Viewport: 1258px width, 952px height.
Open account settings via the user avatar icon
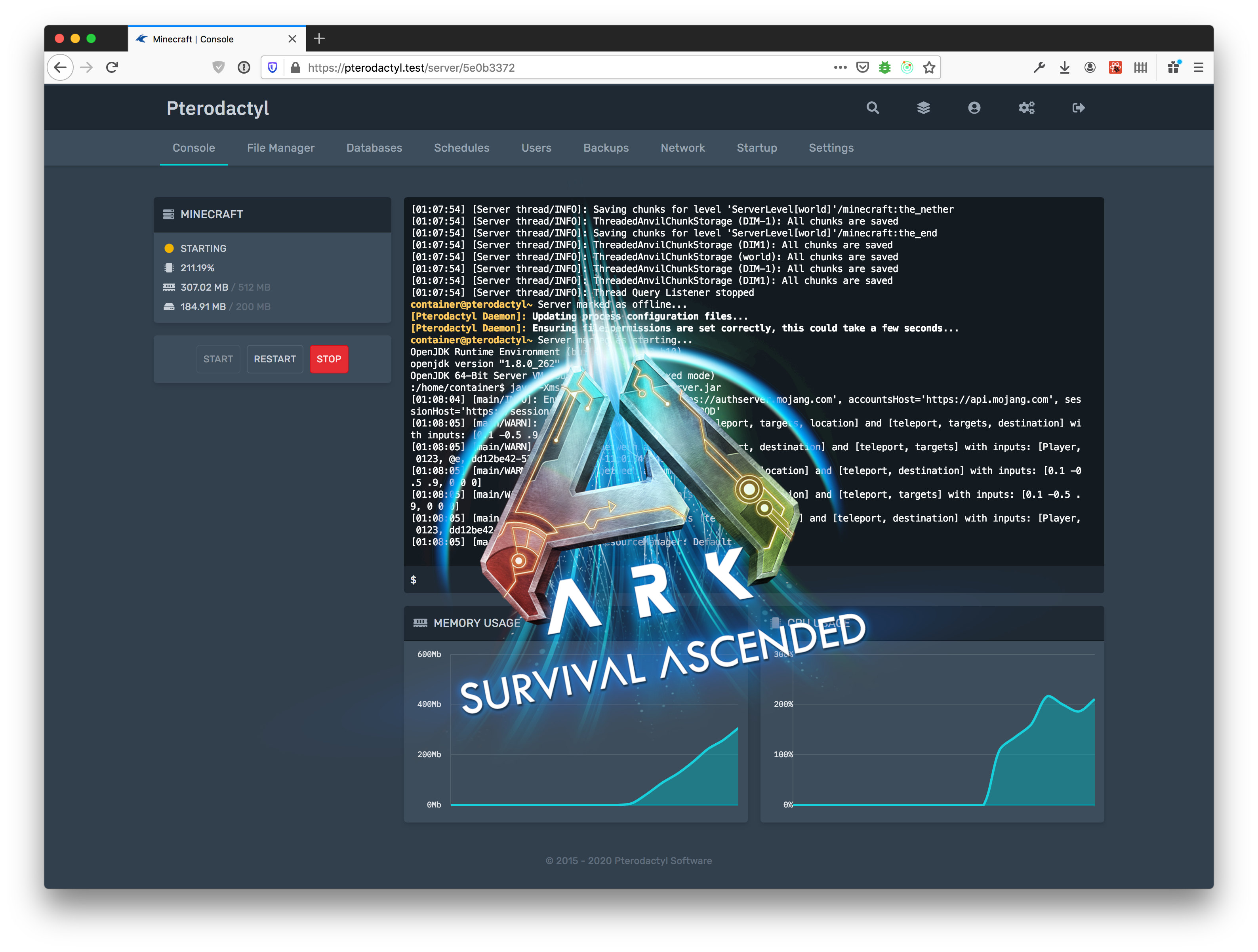coord(975,107)
